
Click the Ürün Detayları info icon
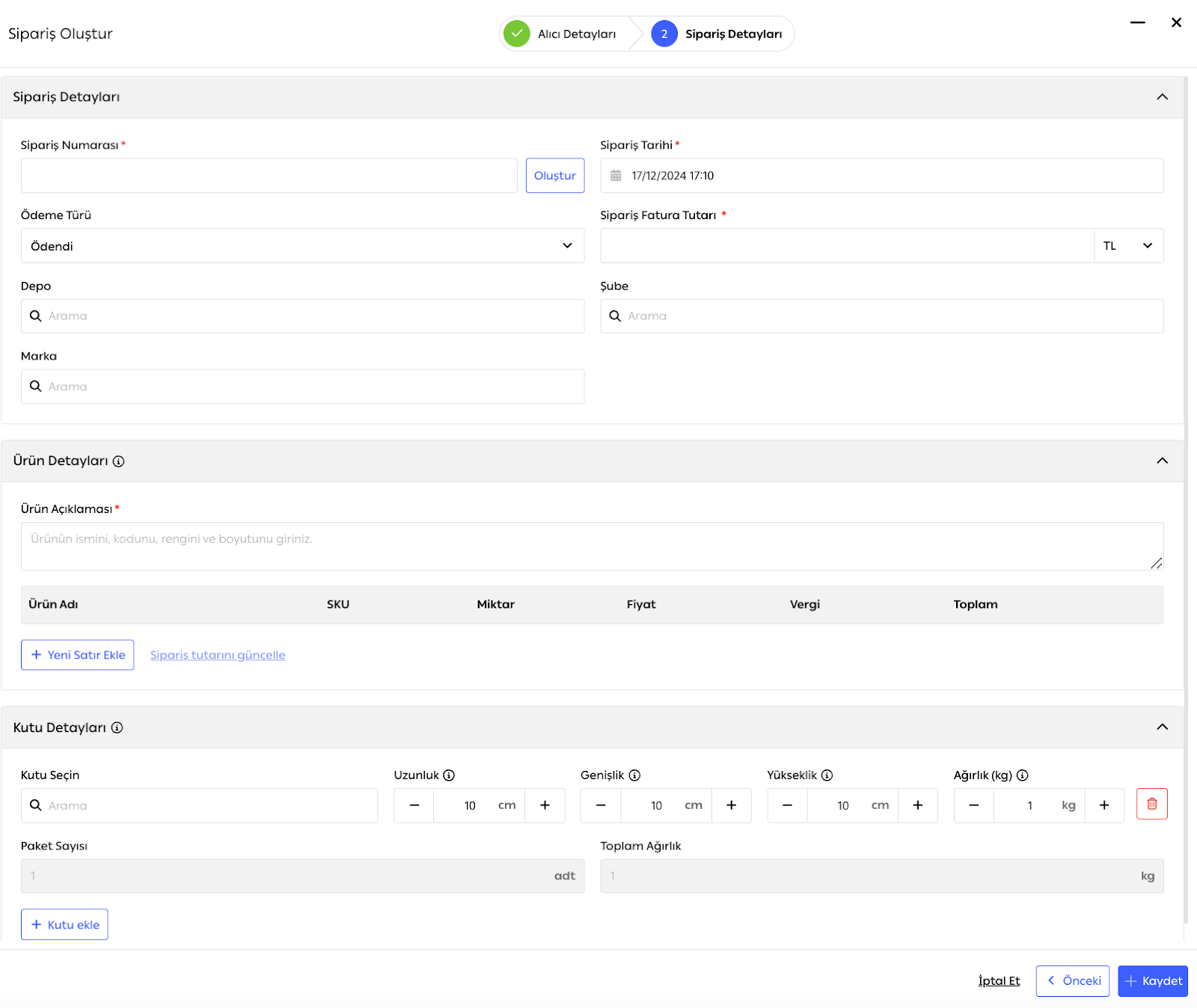118,461
